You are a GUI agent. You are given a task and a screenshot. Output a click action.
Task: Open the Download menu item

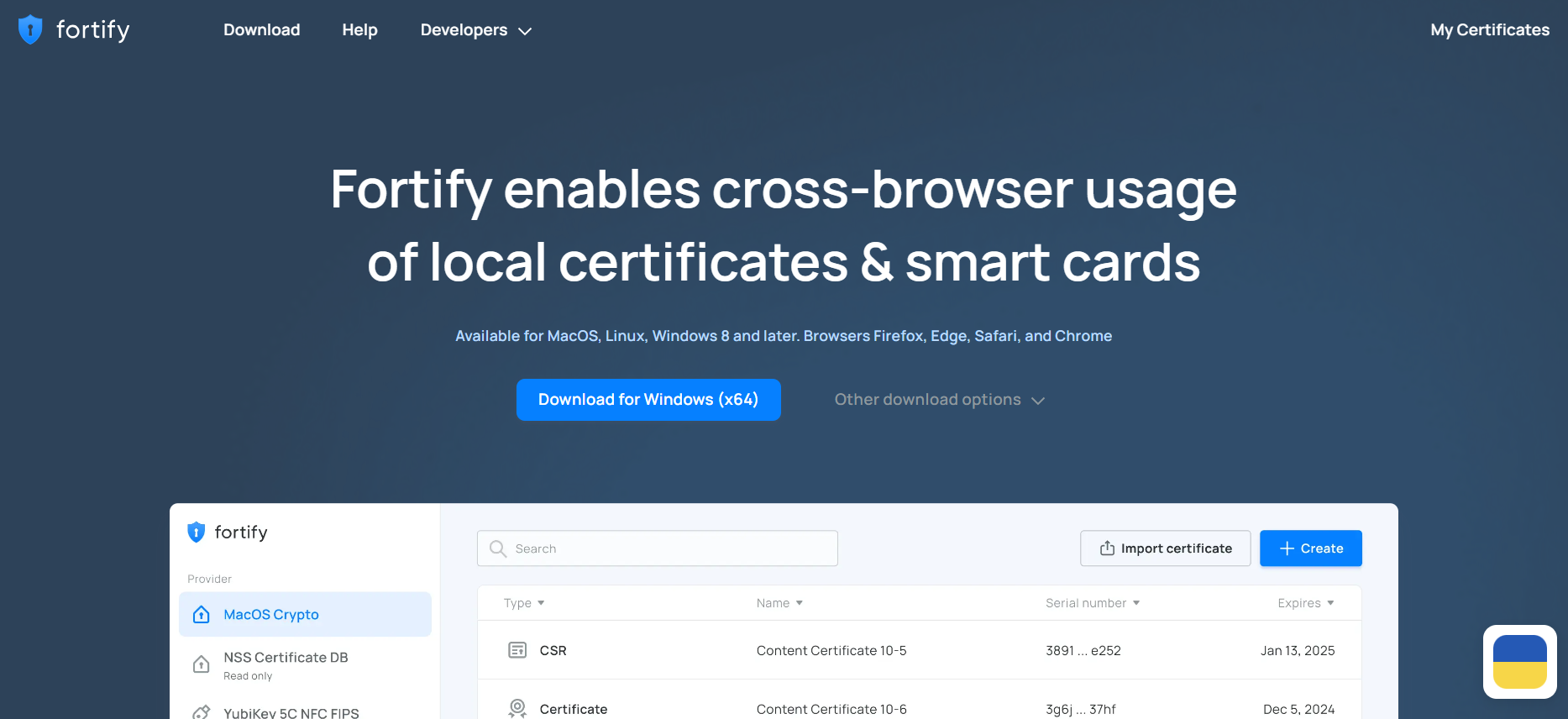pos(261,30)
